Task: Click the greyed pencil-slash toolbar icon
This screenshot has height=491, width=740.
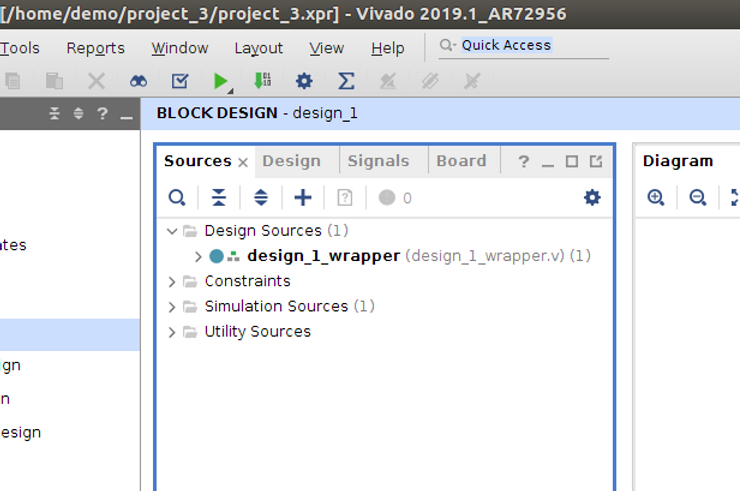Action: coord(388,81)
